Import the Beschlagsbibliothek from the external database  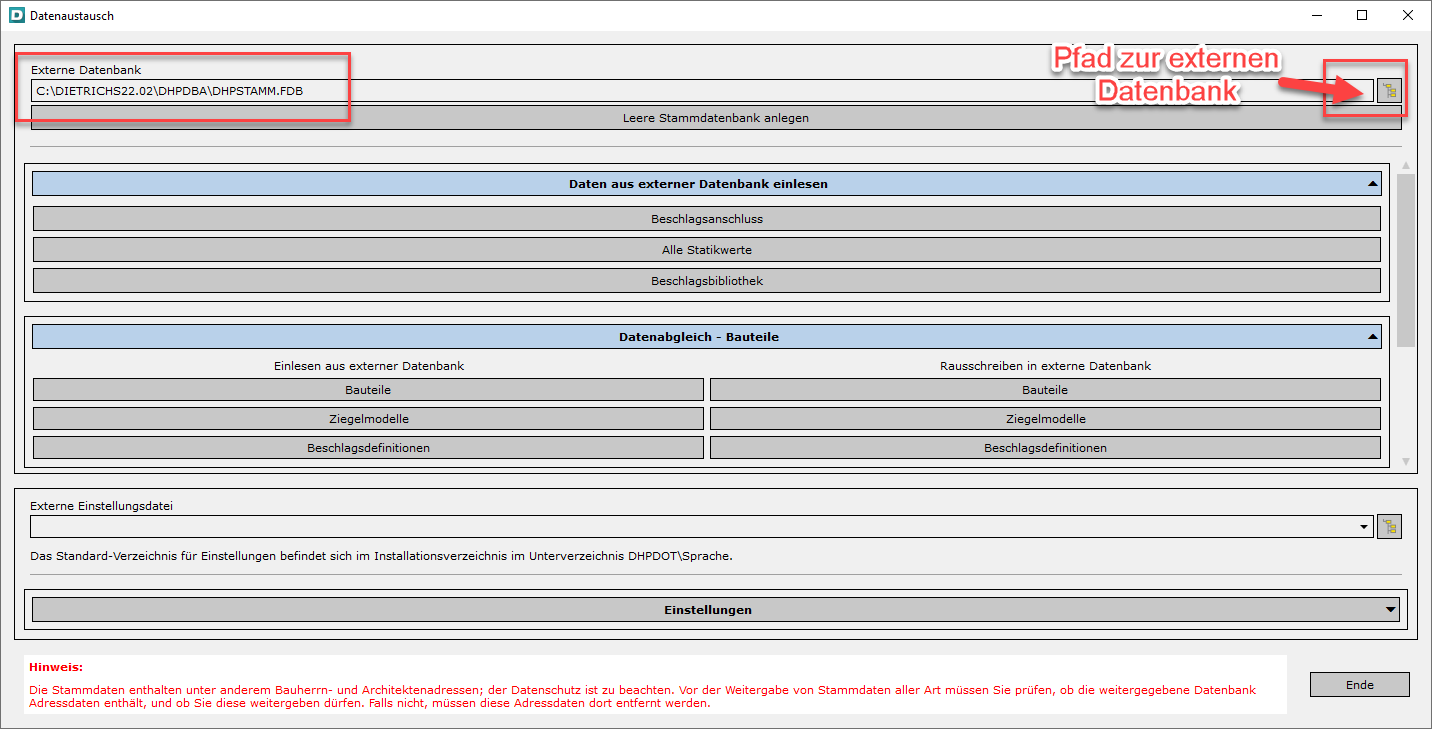click(x=707, y=280)
